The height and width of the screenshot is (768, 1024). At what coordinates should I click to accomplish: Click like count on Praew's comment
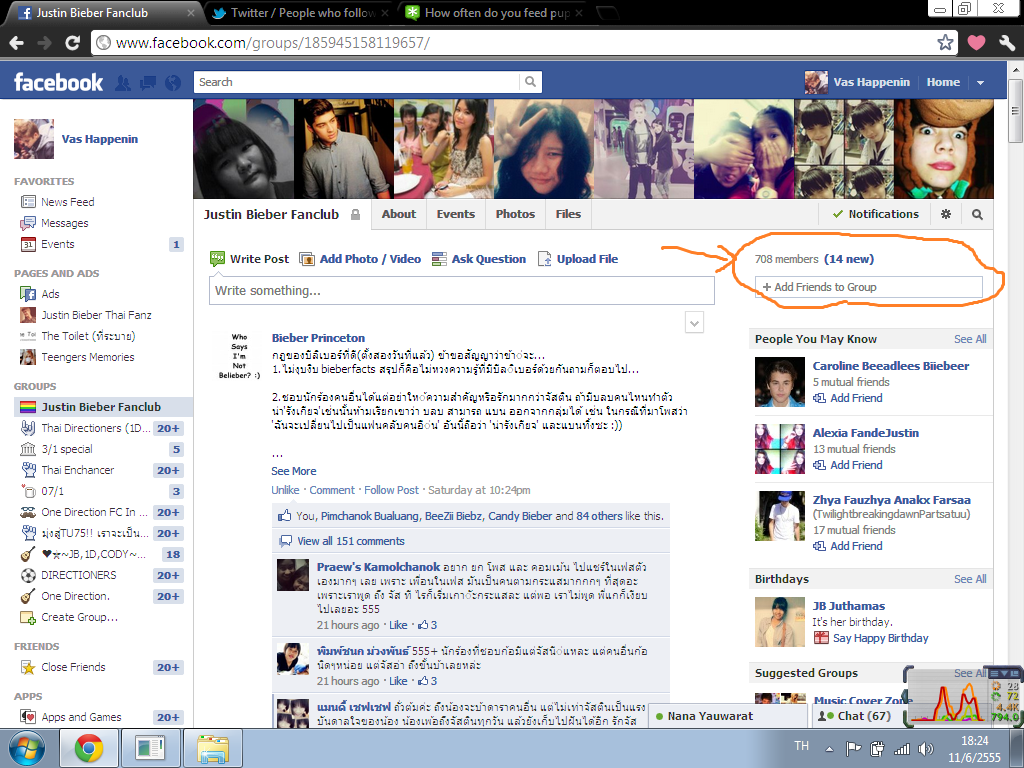tap(427, 625)
